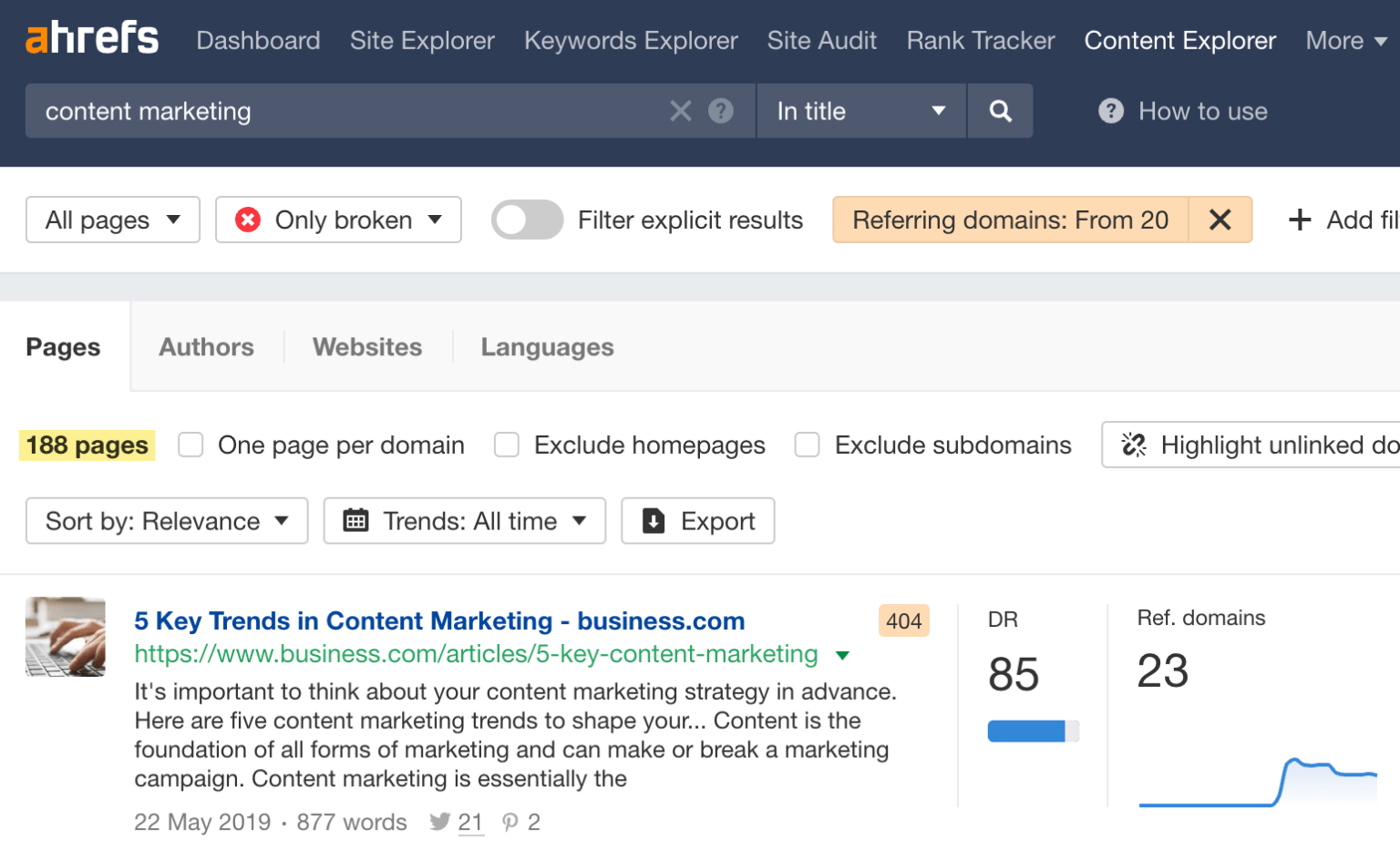Switch to the Authors tab
The height and width of the screenshot is (860, 1400).
click(206, 346)
